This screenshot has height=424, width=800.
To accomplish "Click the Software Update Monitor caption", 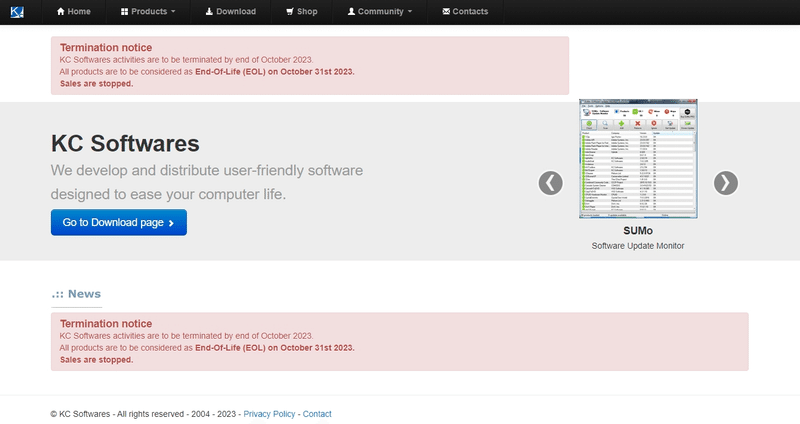I will pos(638,246).
